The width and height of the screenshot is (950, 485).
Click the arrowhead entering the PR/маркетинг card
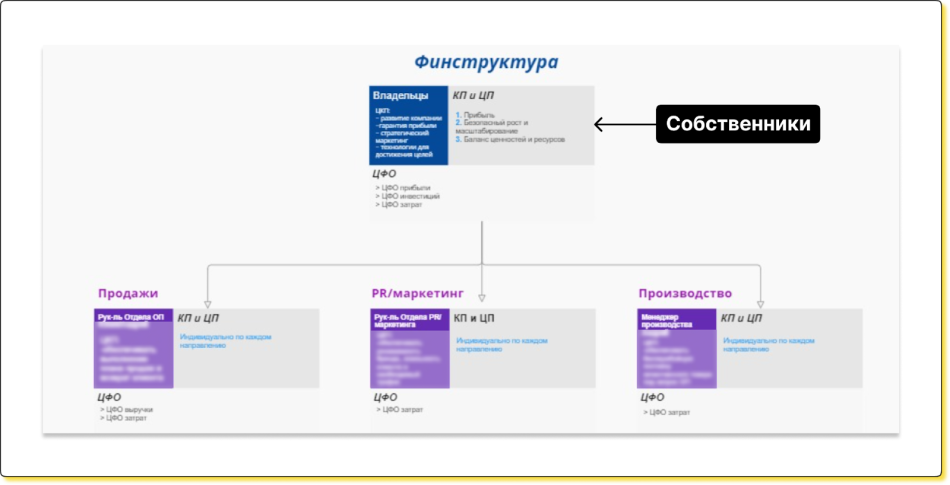pyautogui.click(x=482, y=296)
